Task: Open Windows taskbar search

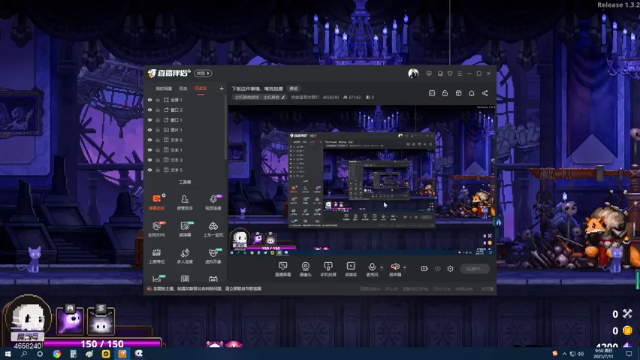Action: tap(24, 354)
